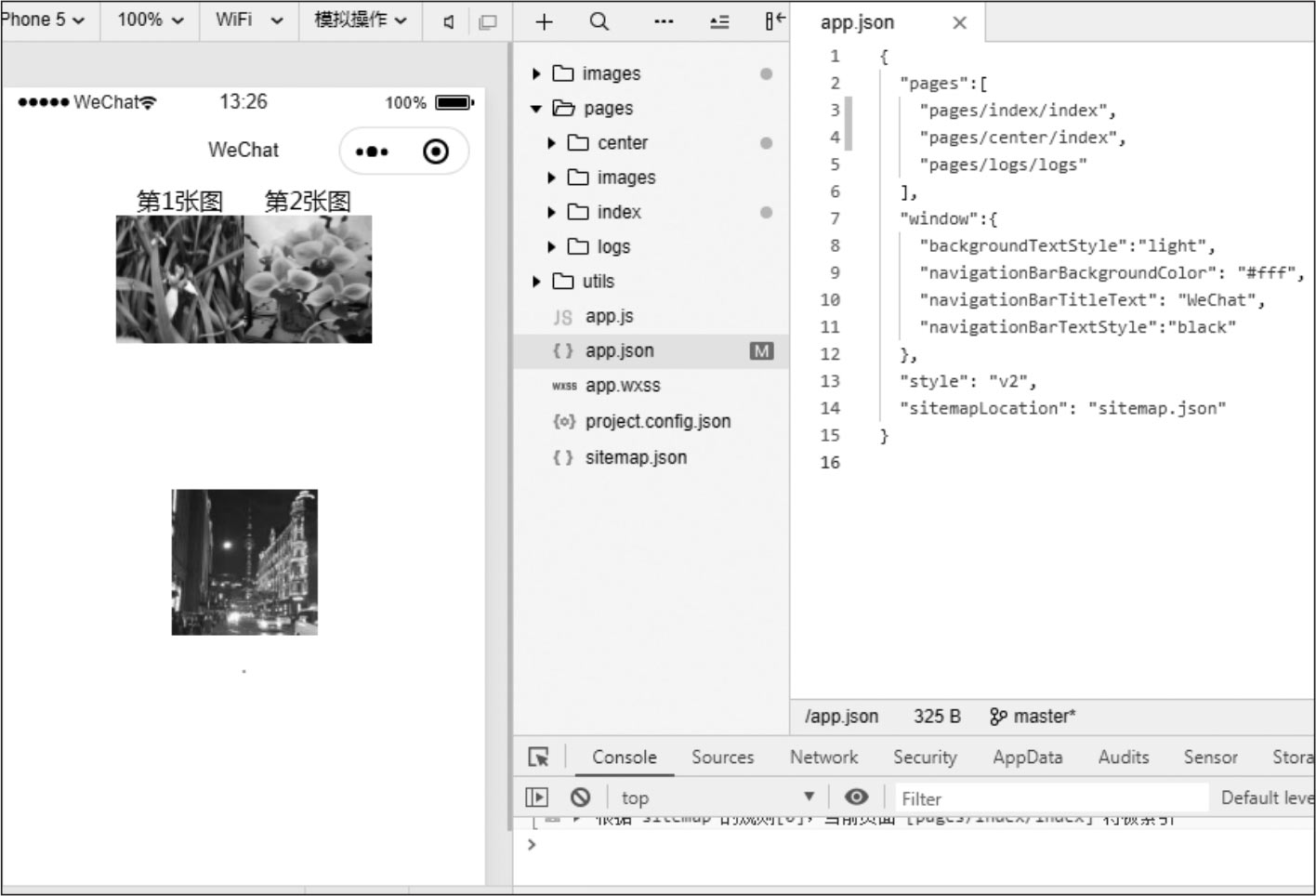Switch to the Network tab
The width and height of the screenshot is (1316, 896).
pos(823,758)
